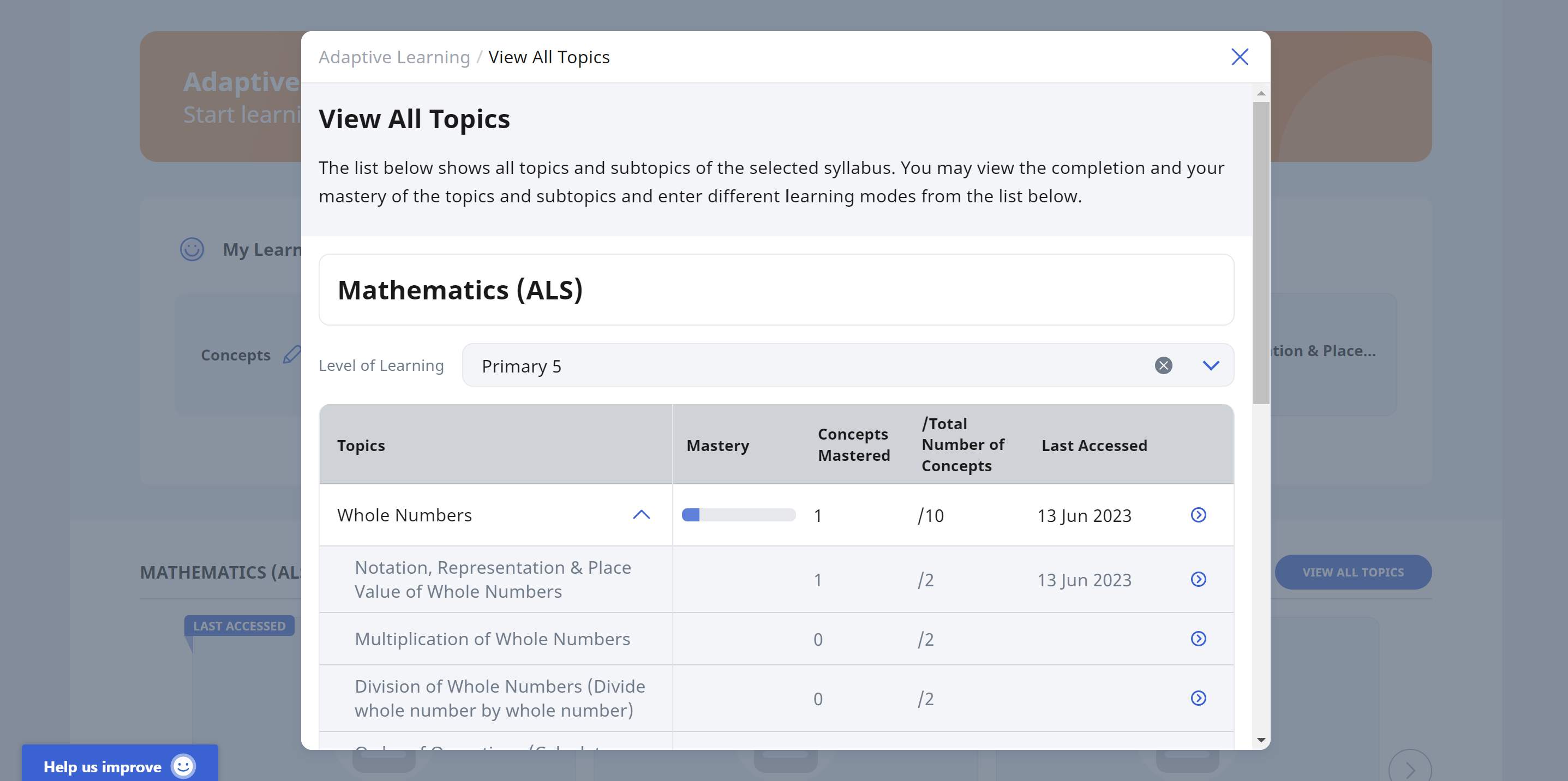Click the scrollbar up arrow in dialog
The image size is (1568, 781).
tap(1261, 94)
